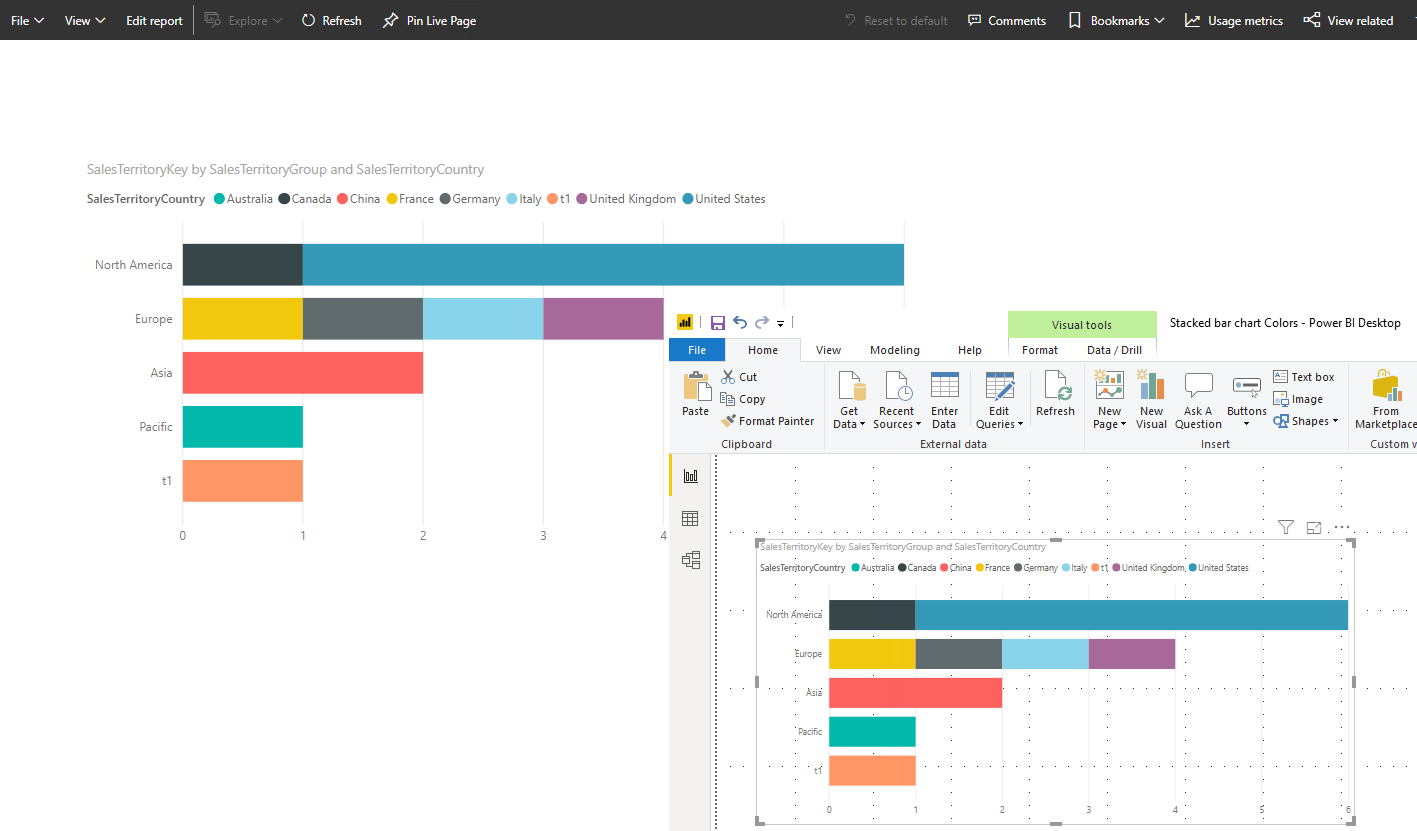
Task: Open Comments in the web toolbar
Action: click(1006, 20)
